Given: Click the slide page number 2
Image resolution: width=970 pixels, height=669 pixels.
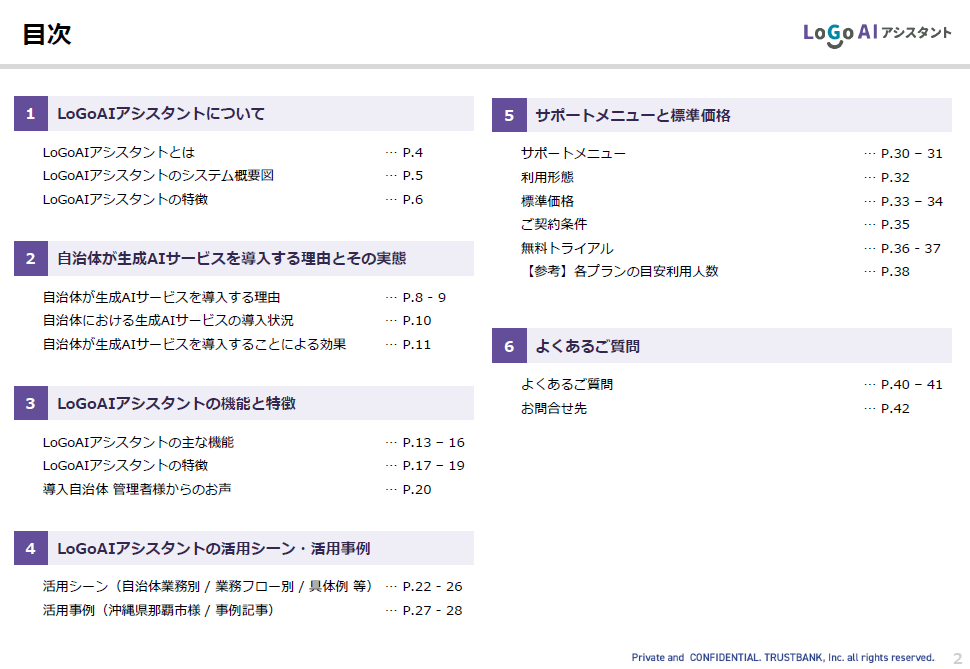Looking at the screenshot, I should 958,658.
